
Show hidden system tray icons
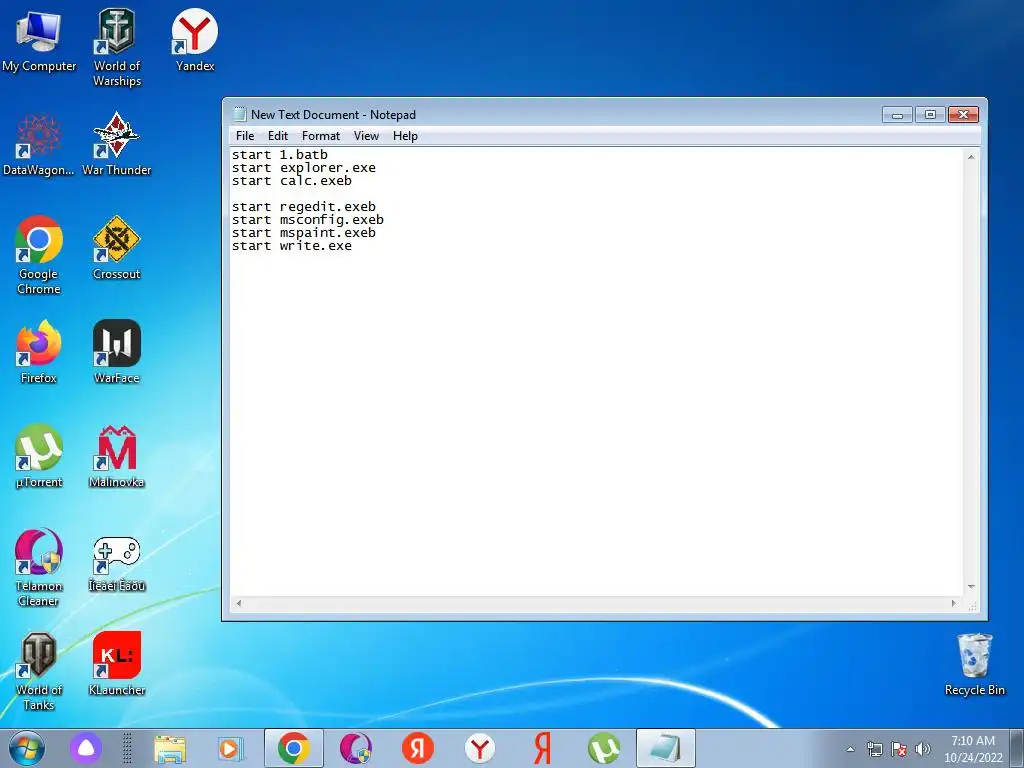(x=850, y=749)
